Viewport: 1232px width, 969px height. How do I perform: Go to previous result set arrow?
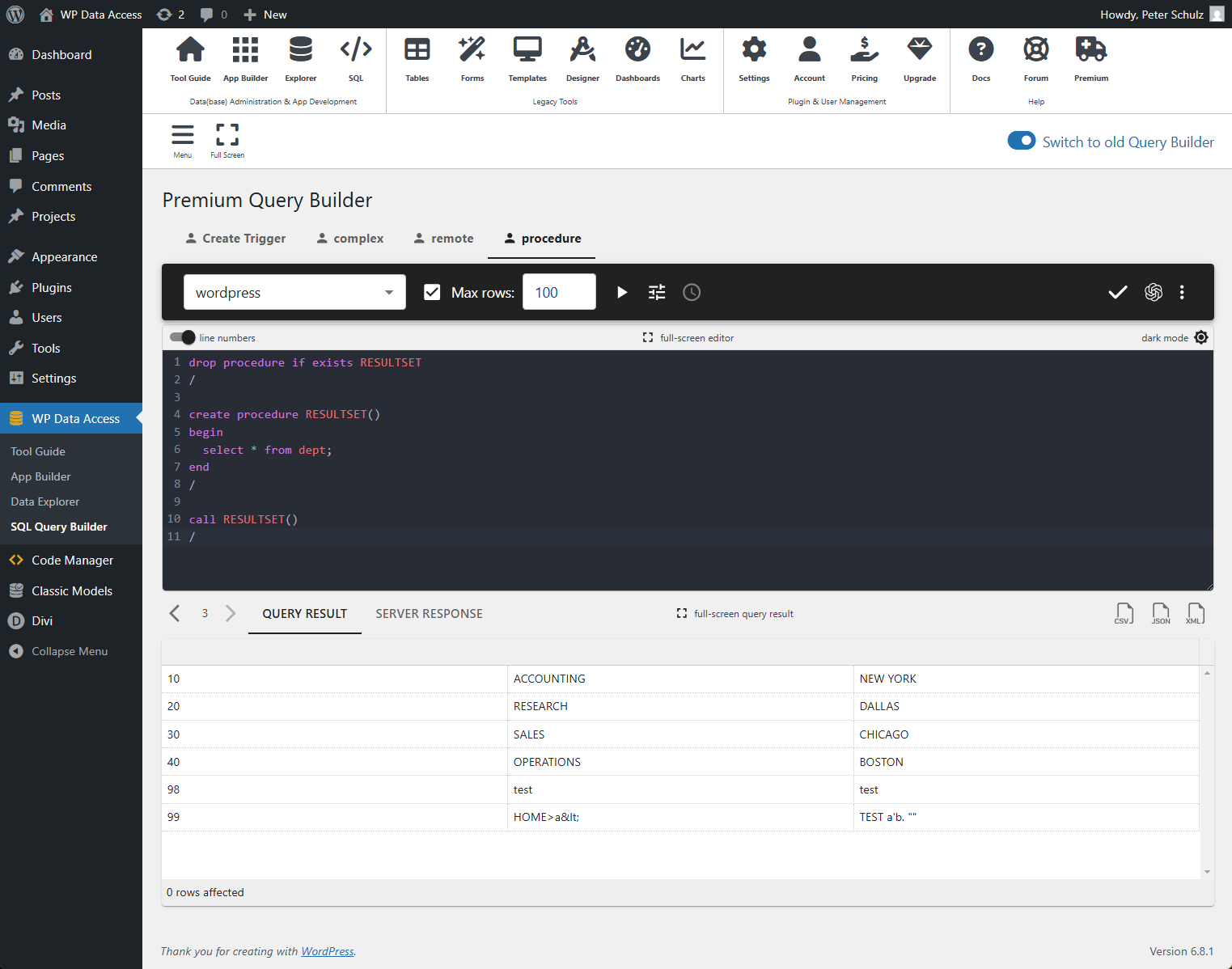point(175,613)
